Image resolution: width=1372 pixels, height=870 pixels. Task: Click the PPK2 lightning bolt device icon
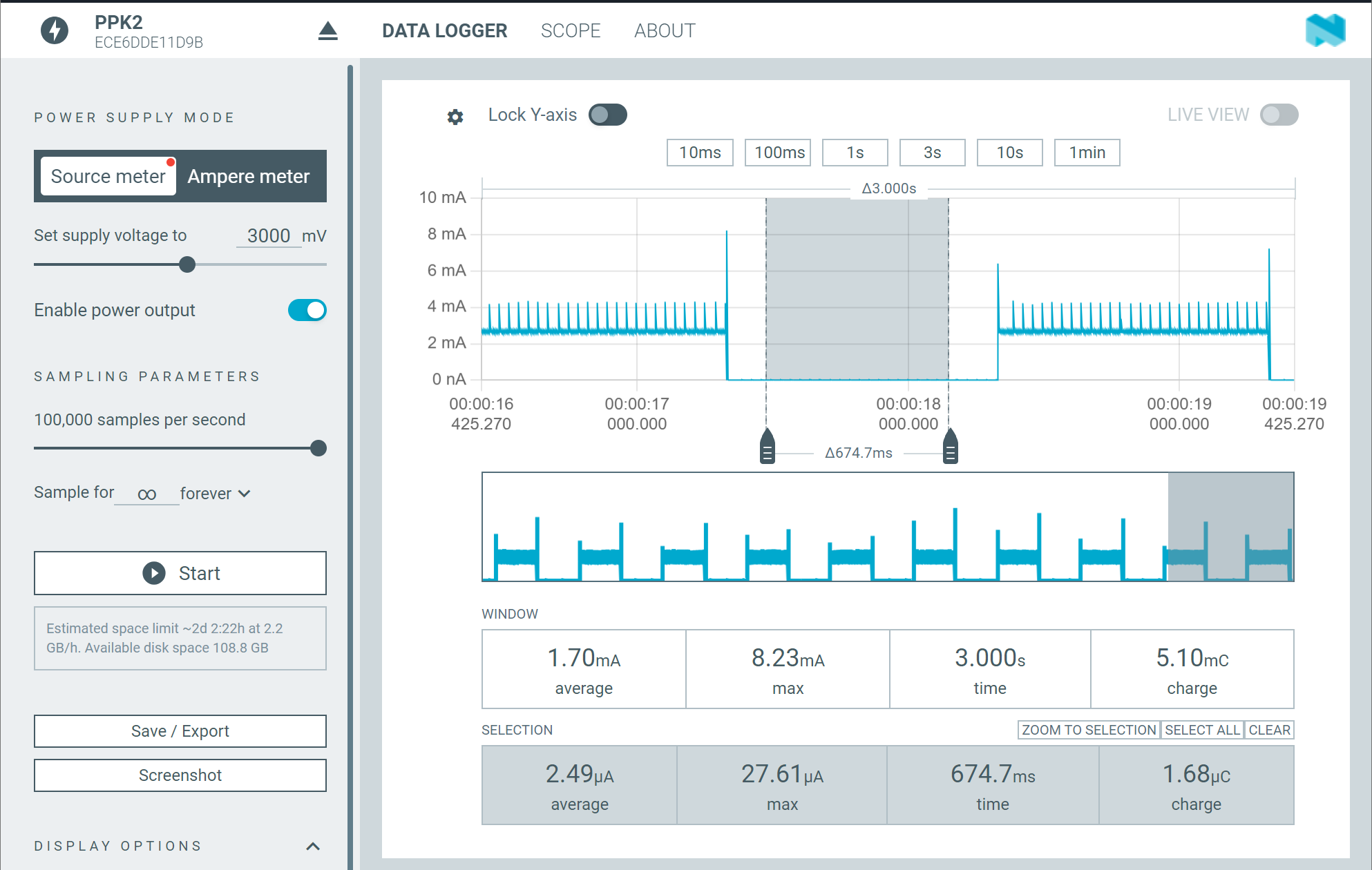55,30
